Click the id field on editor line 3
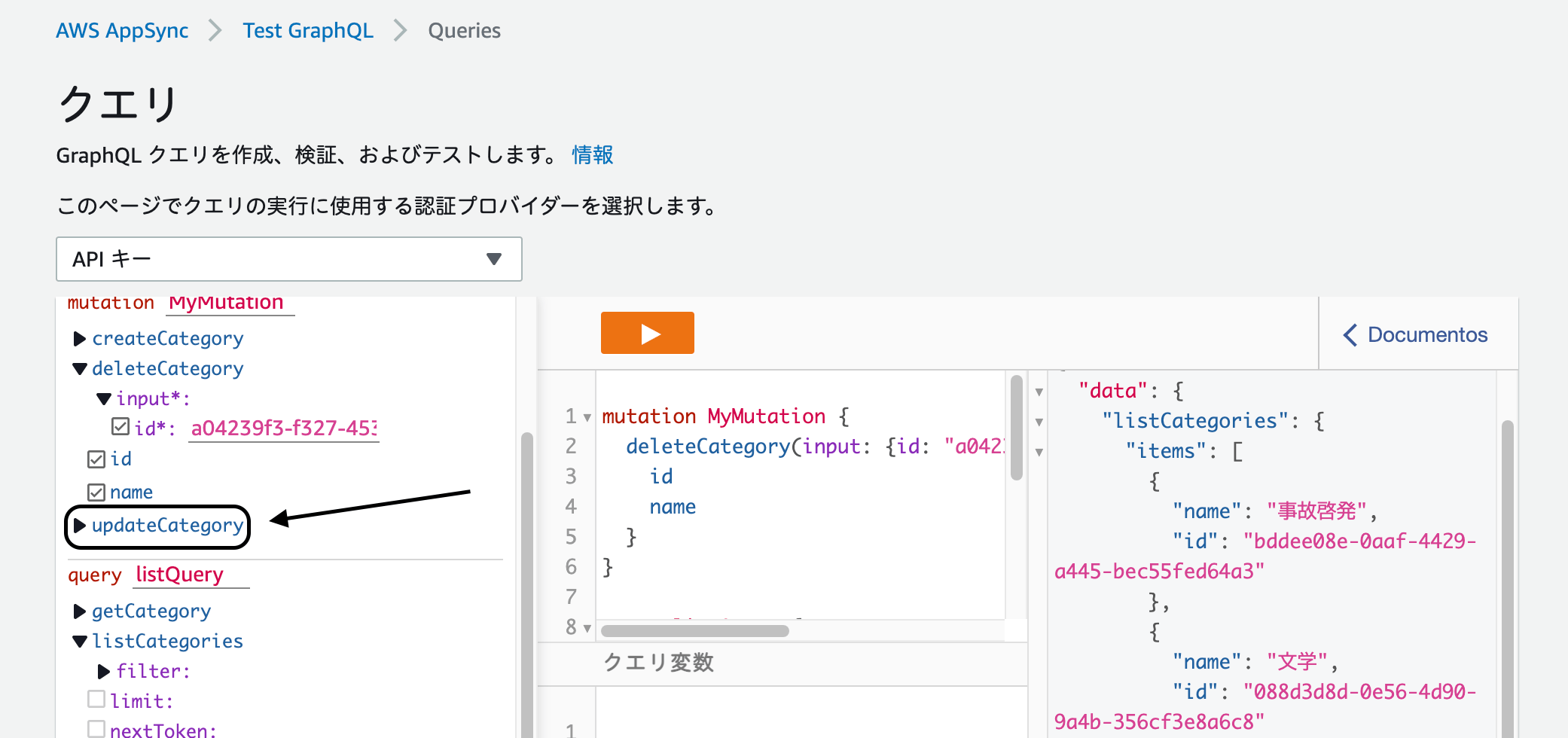Screen dimensions: 1568x738 point(661,477)
